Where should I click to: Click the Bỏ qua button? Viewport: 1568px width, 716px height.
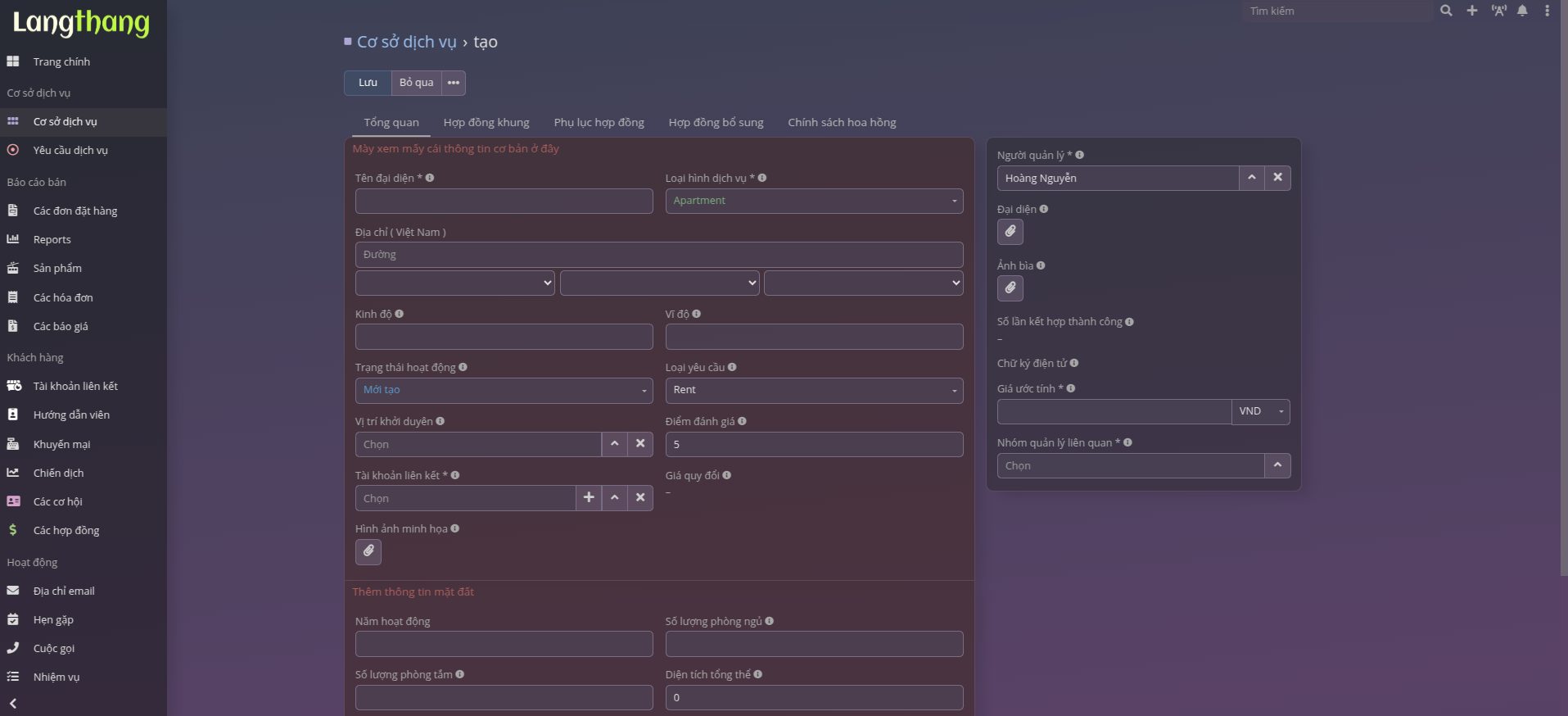click(x=416, y=83)
